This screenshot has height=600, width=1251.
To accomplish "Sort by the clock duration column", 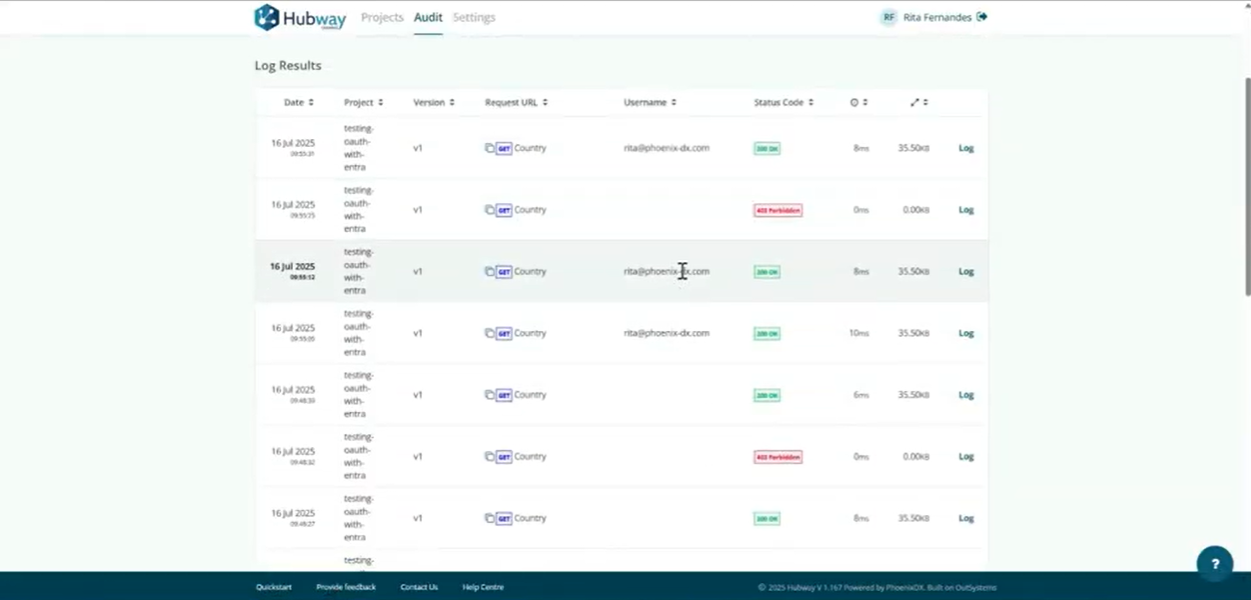I will pos(858,102).
